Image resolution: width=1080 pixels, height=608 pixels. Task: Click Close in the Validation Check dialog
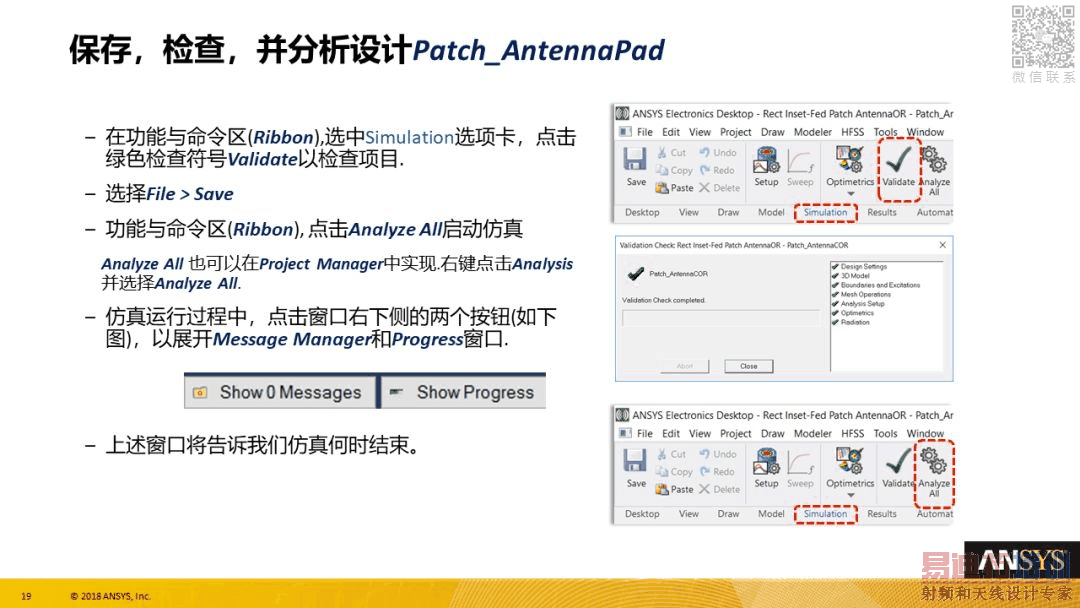point(749,366)
